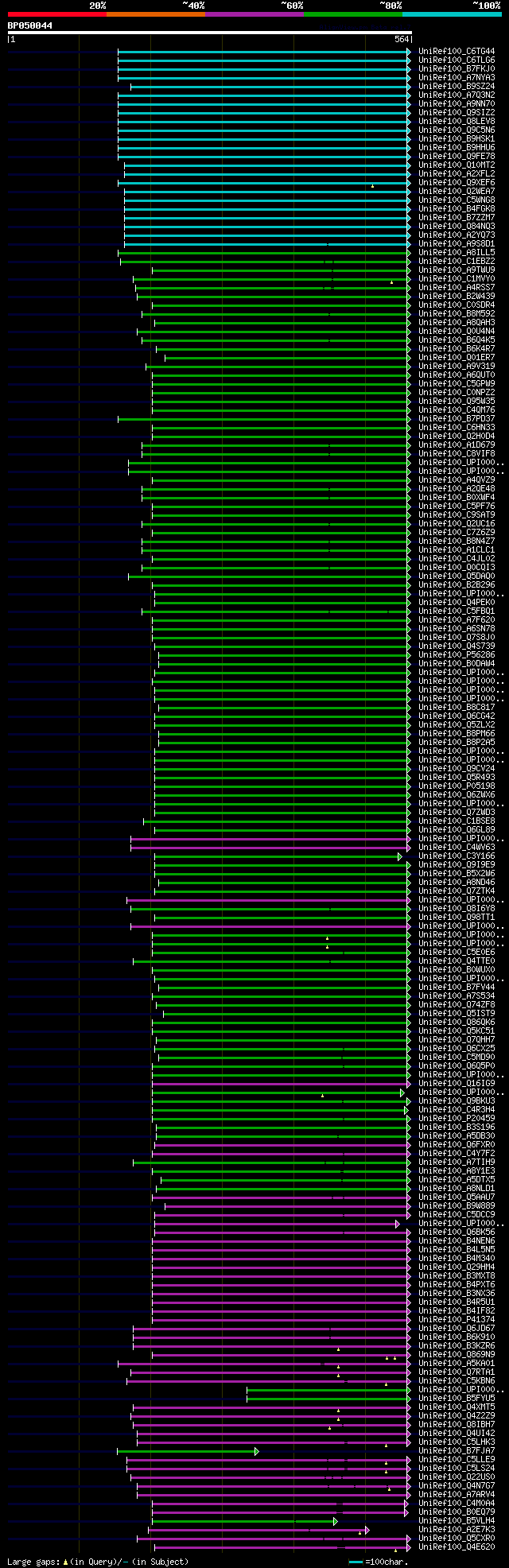The image size is (509, 1568).
Task: Click the green alignment bar for UniRef100_B7FJA7
Action: [x=188, y=1451]
